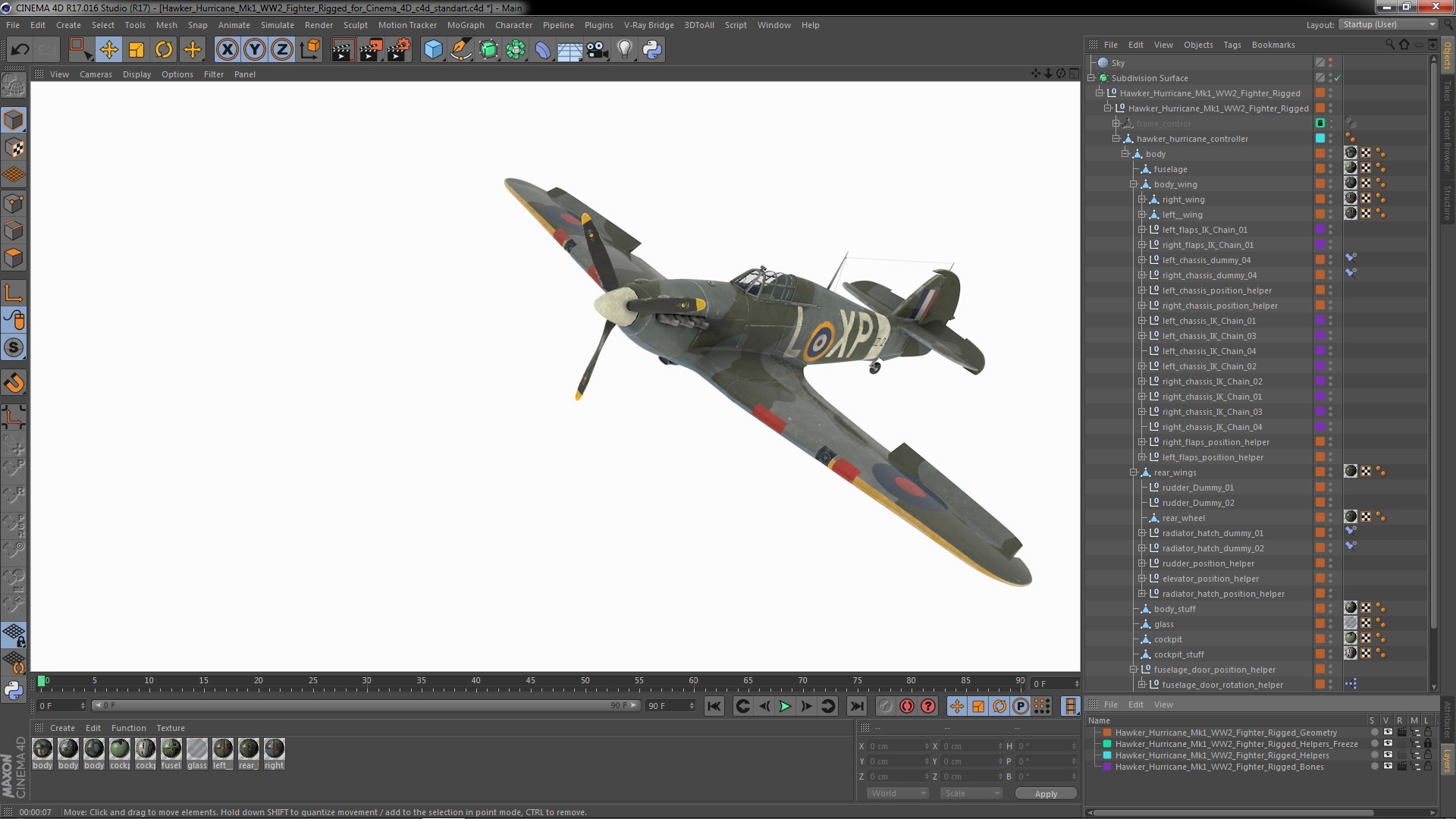1456x819 pixels.
Task: Select the Rotate tool in toolbar
Action: click(x=164, y=50)
